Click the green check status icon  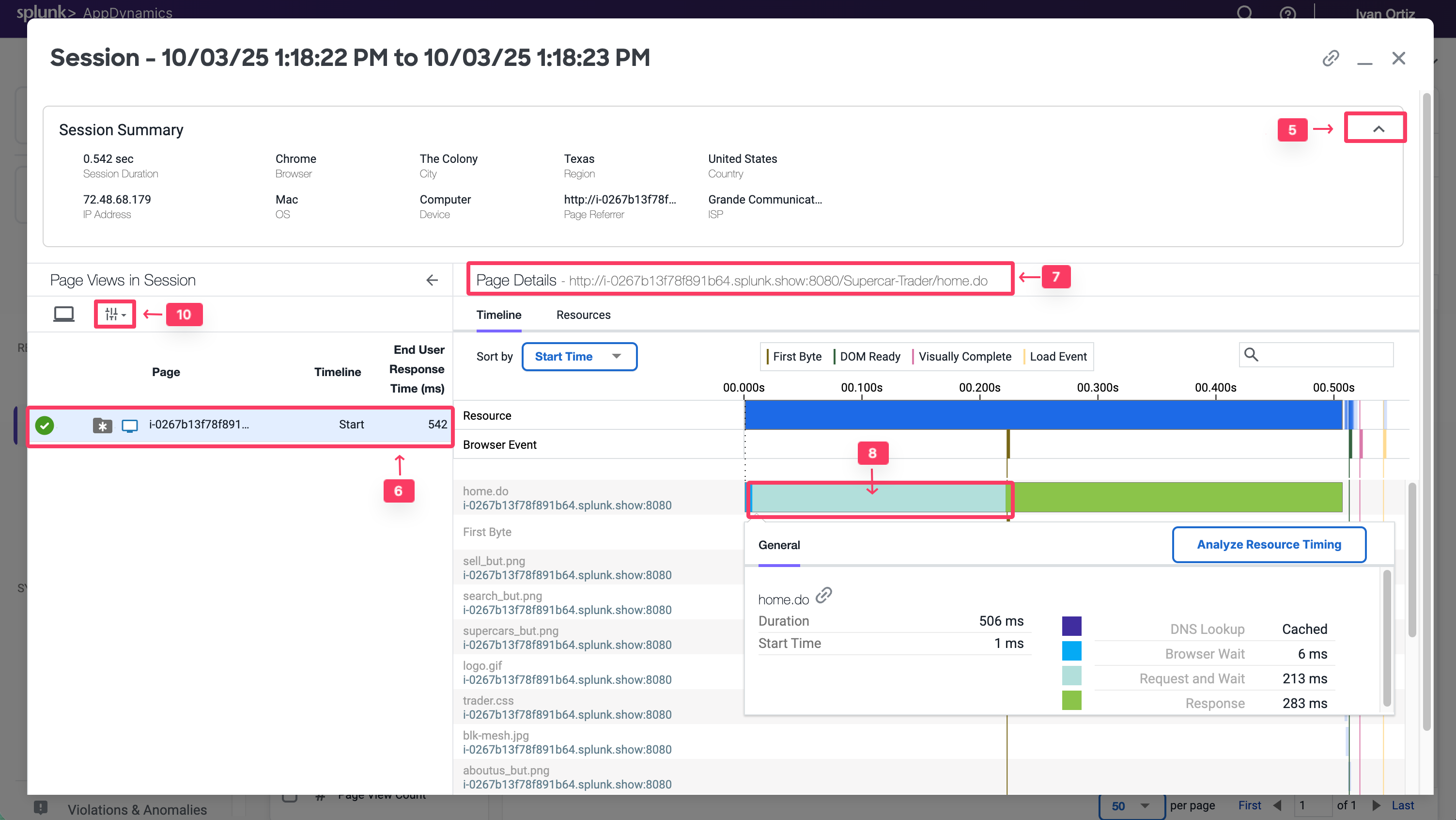click(x=45, y=425)
